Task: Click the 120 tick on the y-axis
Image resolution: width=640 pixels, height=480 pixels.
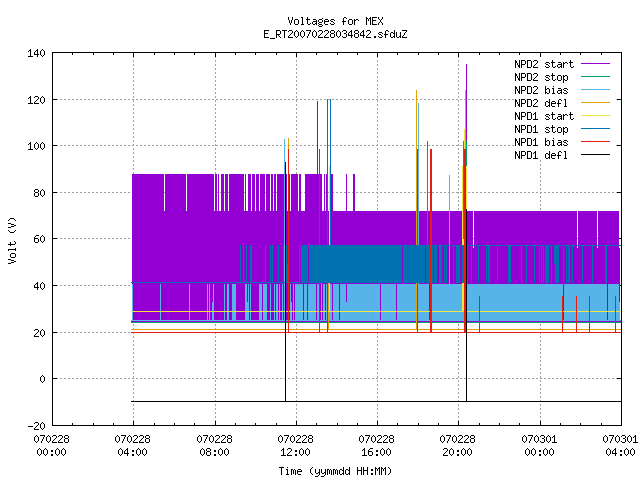Action: [x=36, y=100]
